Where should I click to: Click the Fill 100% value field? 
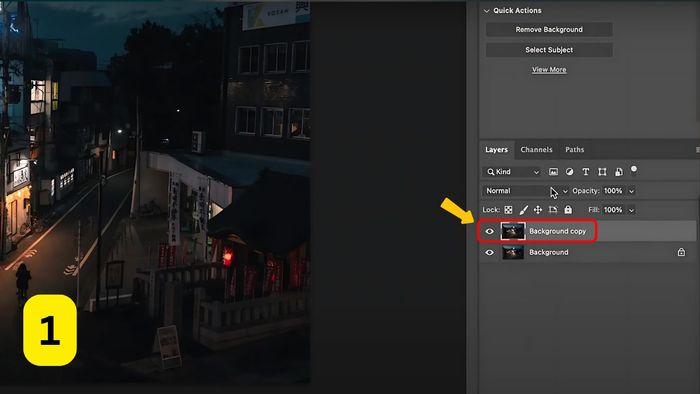coord(613,210)
